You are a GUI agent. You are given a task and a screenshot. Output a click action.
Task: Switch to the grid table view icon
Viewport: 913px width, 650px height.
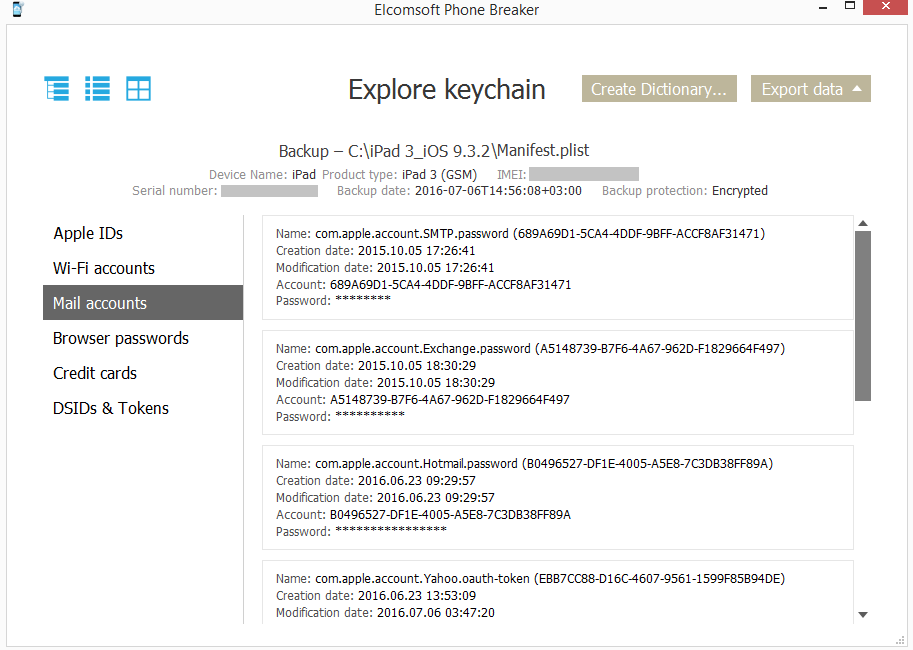coord(138,89)
